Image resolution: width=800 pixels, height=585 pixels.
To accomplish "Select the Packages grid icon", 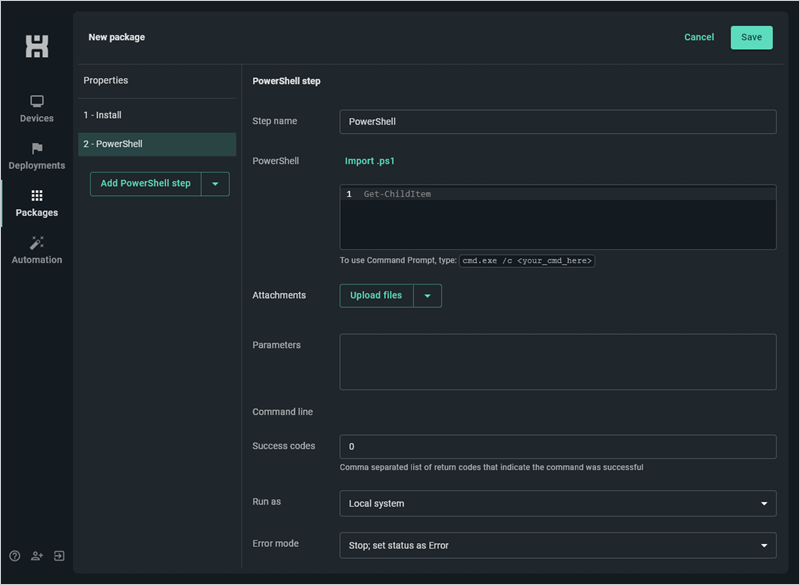I will point(37,195).
